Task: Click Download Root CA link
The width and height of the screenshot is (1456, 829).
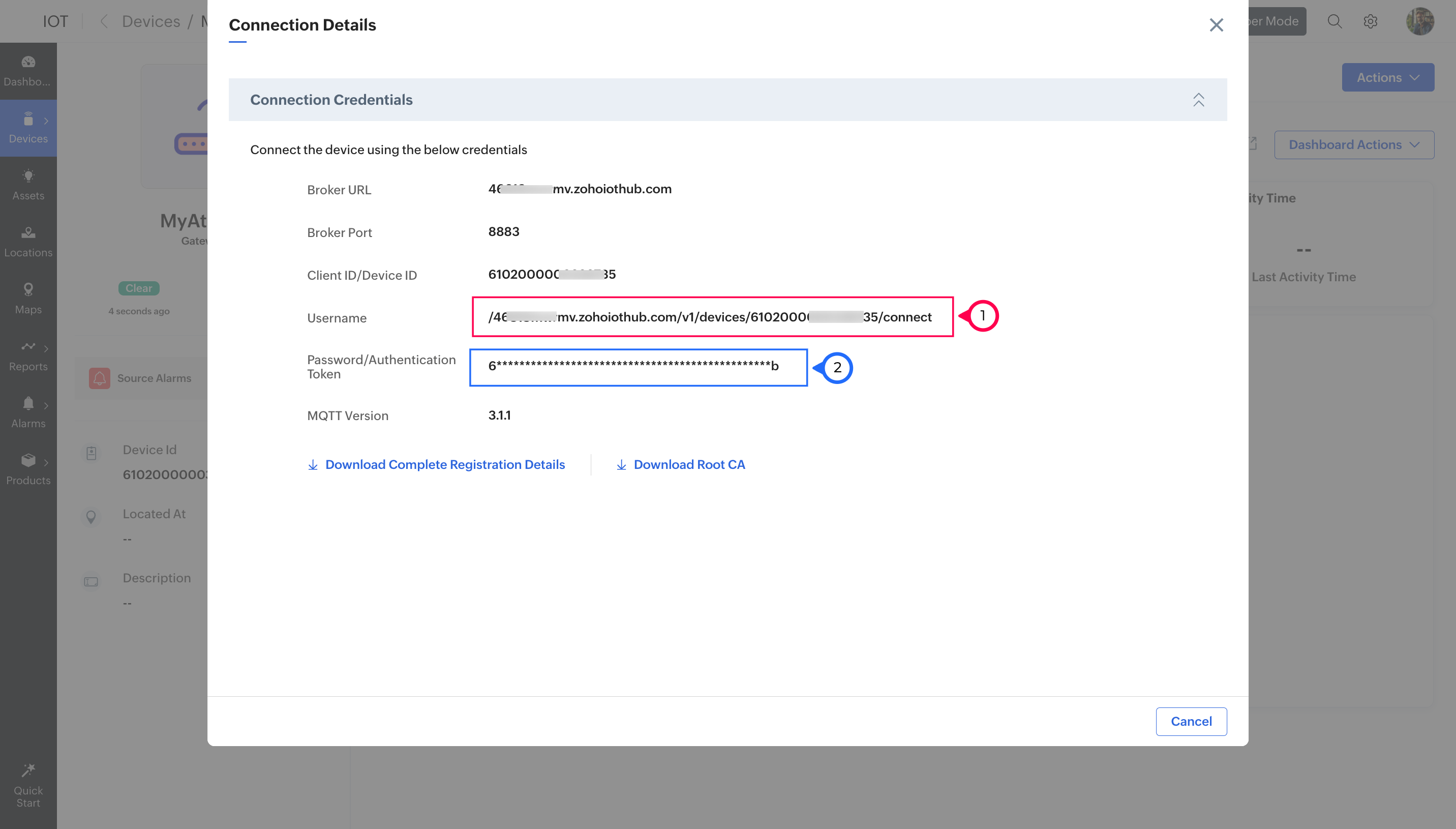Action: tap(688, 465)
